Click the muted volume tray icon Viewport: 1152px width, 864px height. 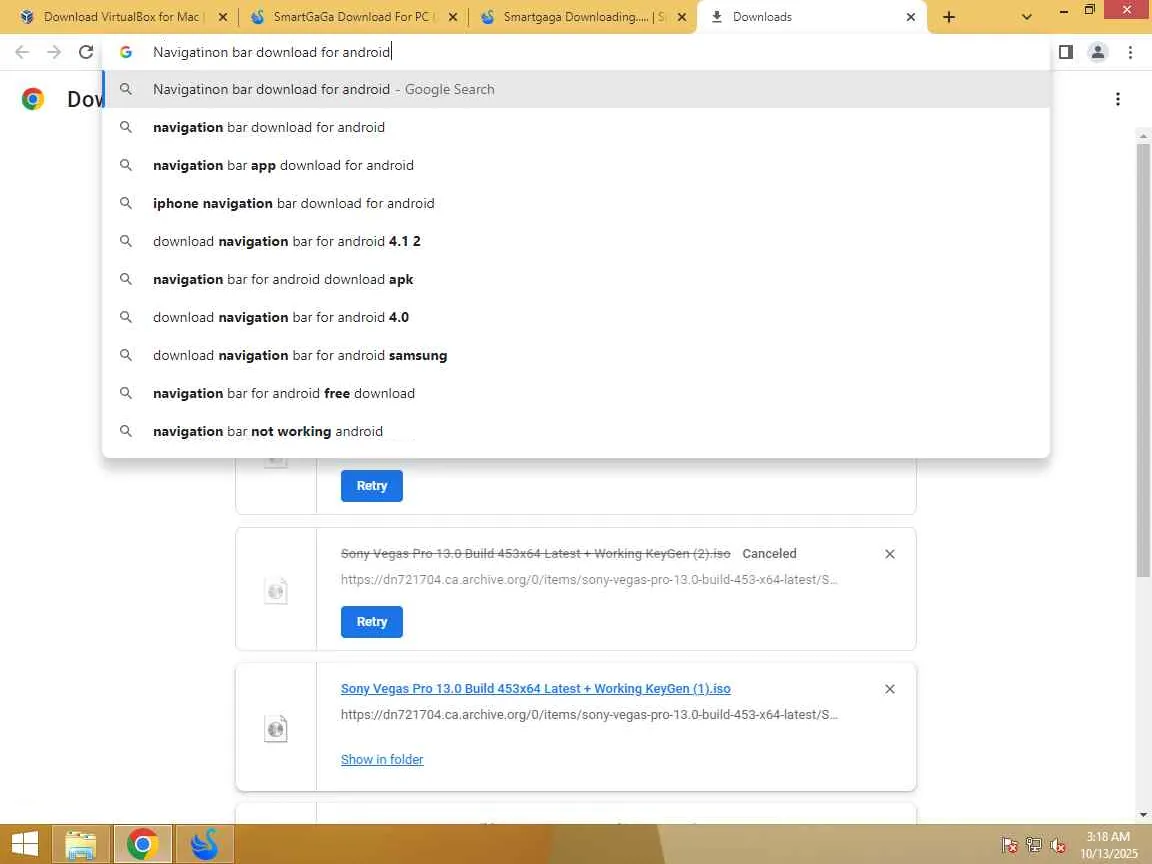click(x=1058, y=846)
